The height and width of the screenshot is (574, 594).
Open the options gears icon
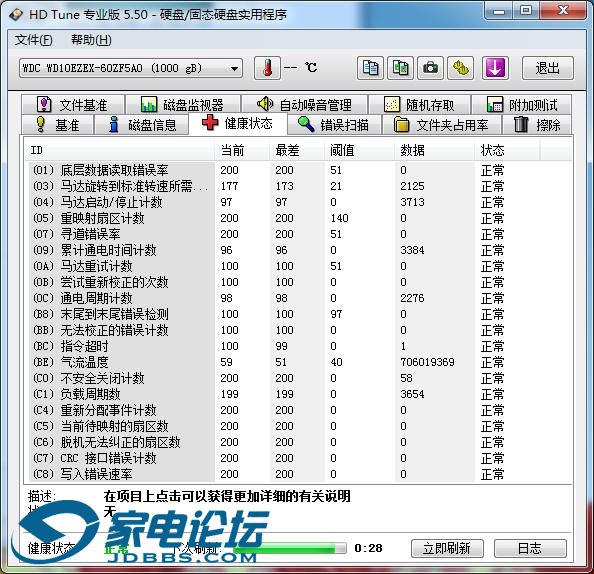click(461, 68)
